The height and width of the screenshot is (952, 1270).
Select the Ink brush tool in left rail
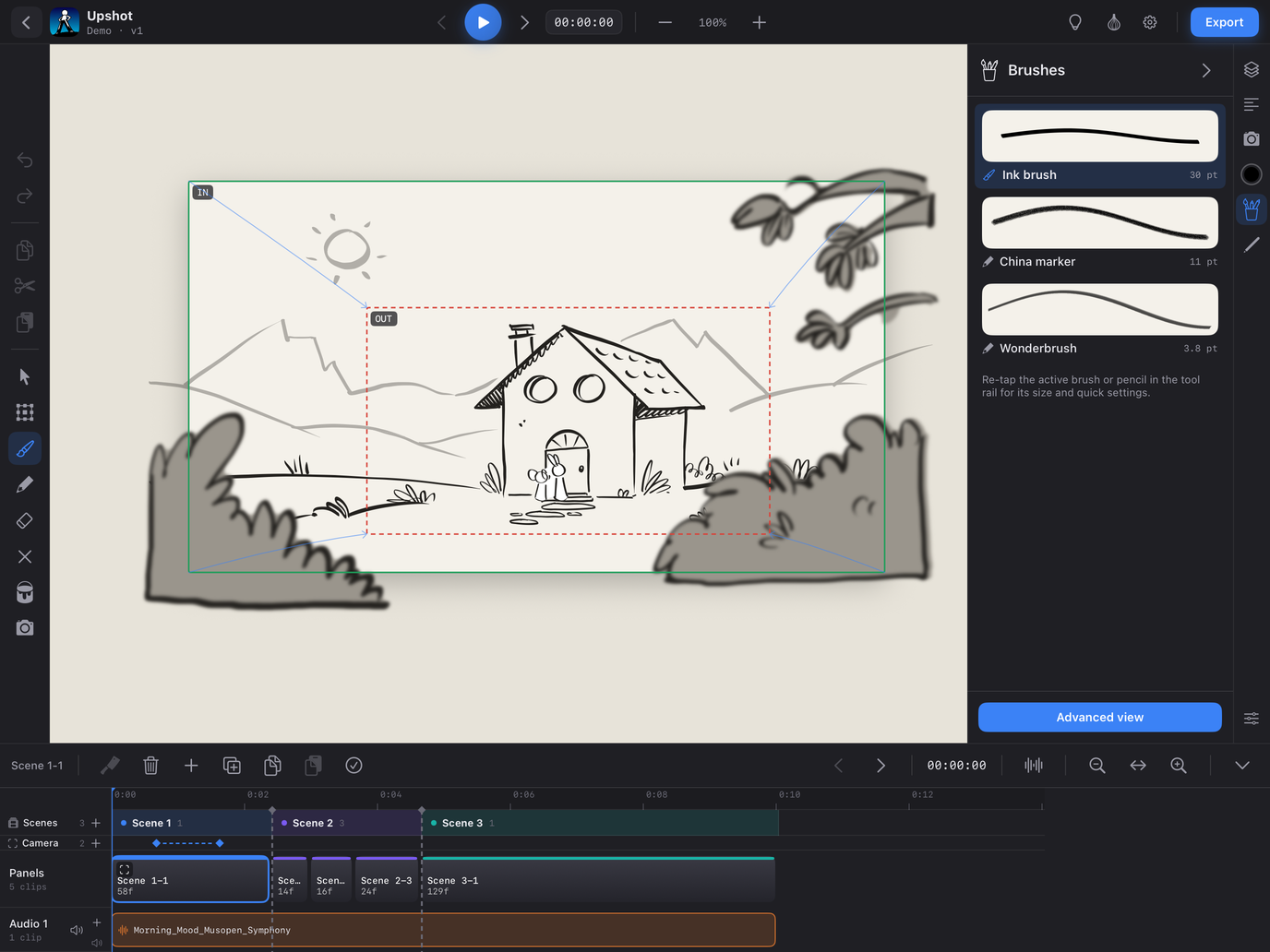25,448
